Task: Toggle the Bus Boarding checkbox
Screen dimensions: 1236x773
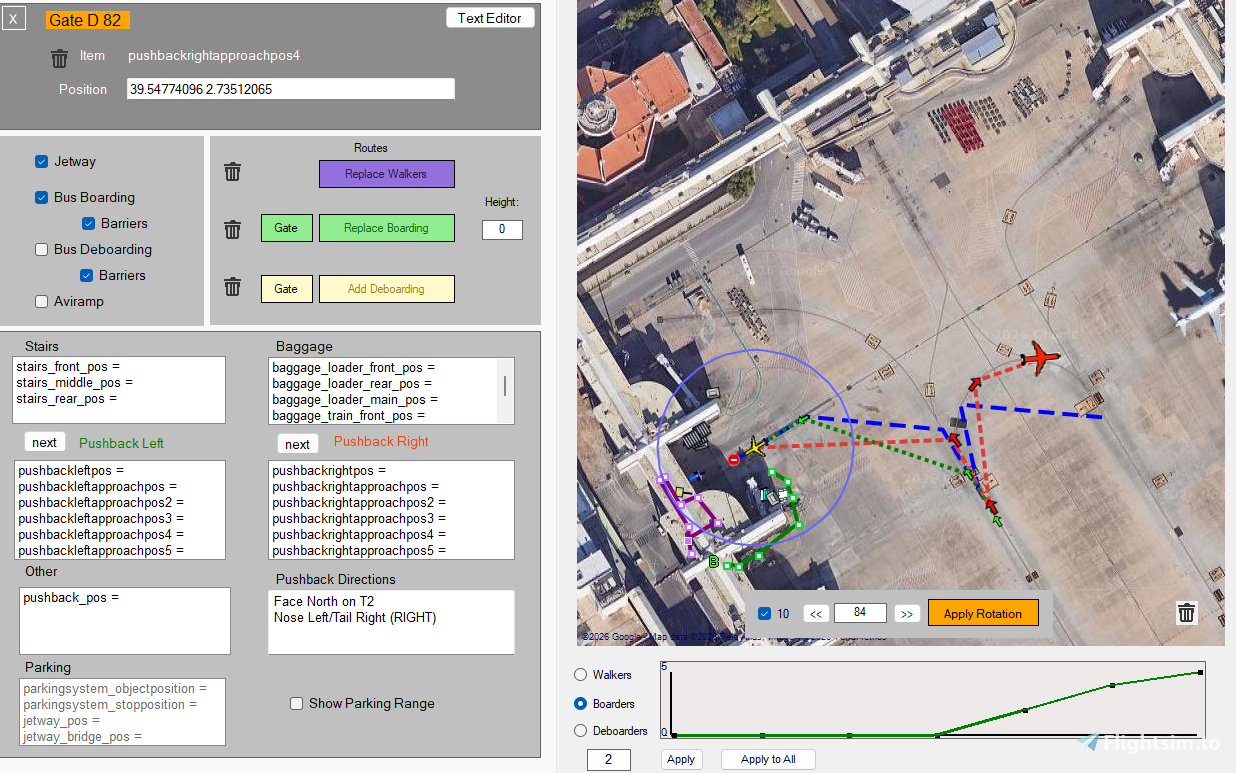Action: (x=41, y=197)
